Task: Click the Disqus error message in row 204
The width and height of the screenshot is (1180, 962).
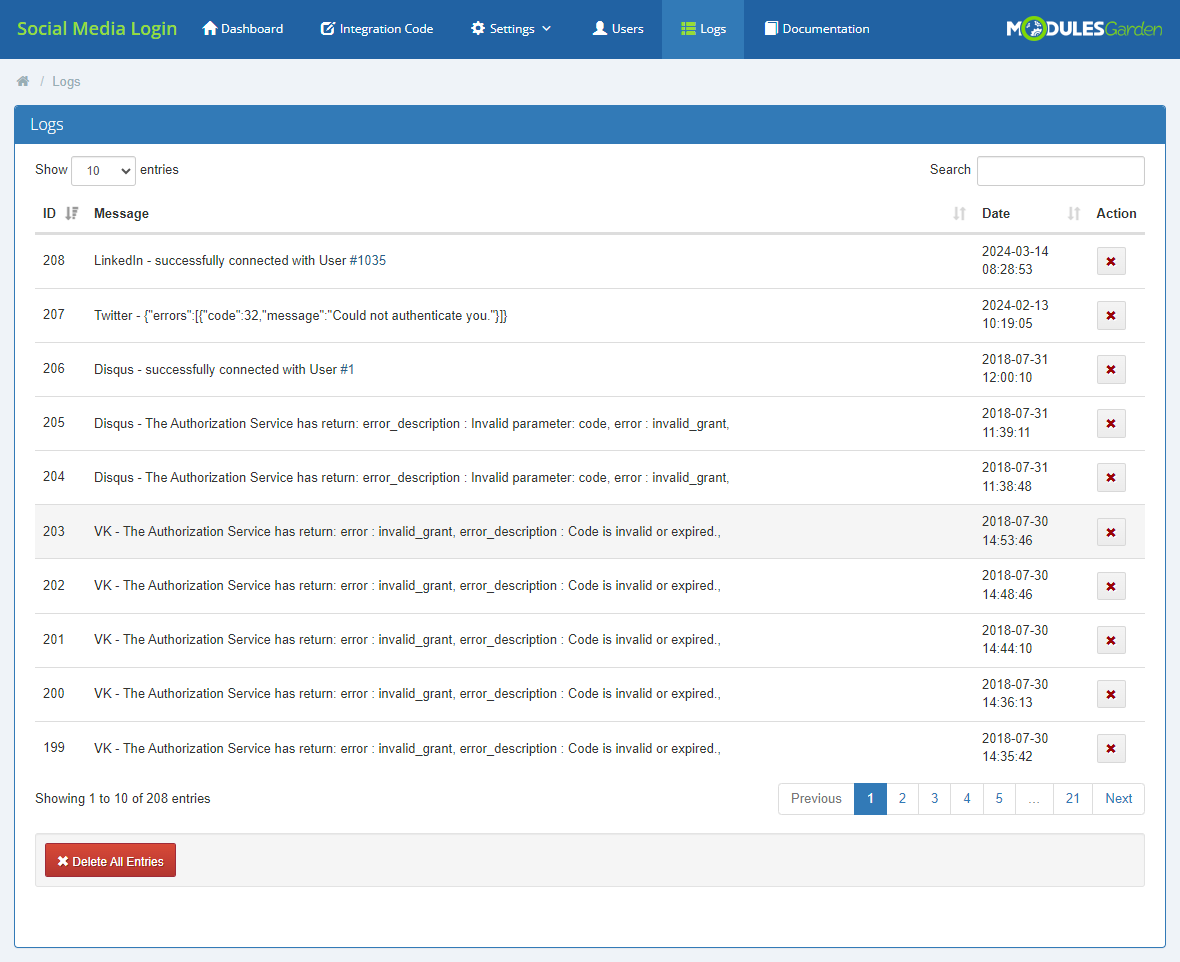Action: [412, 477]
